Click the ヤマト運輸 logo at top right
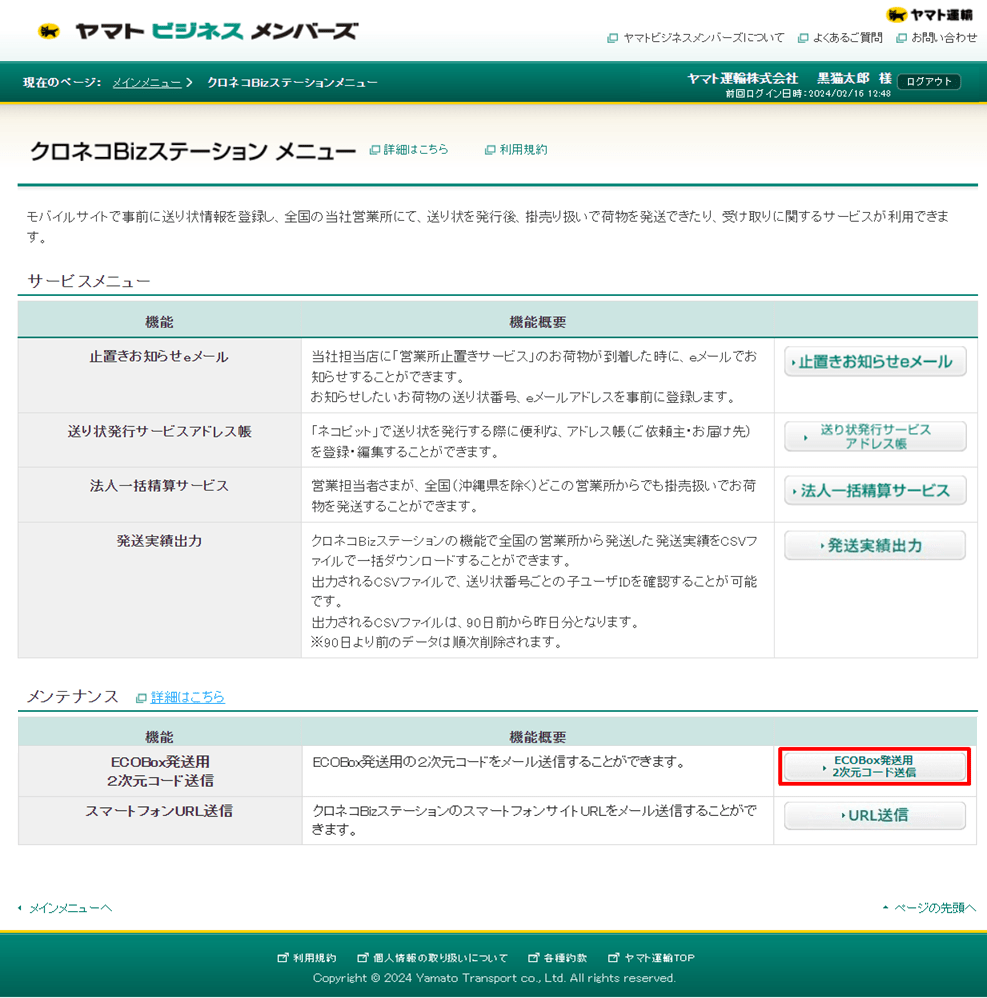This screenshot has width=987, height=998. coord(929,15)
